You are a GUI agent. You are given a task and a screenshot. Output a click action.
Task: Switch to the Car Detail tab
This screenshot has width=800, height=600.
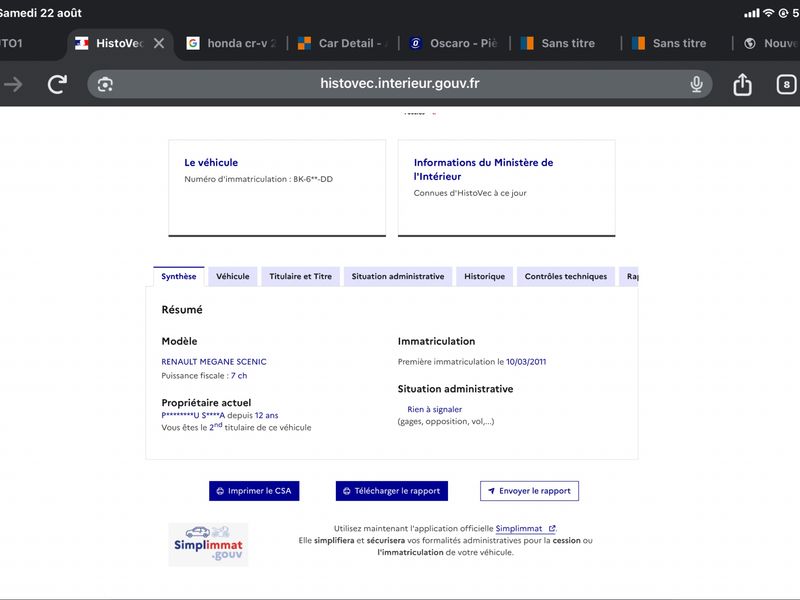342,43
